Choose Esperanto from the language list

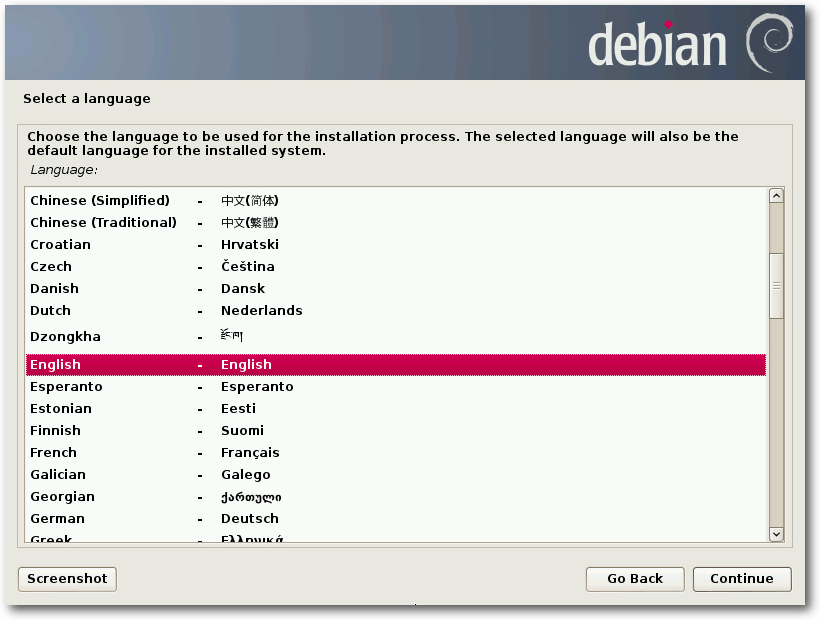tap(396, 387)
